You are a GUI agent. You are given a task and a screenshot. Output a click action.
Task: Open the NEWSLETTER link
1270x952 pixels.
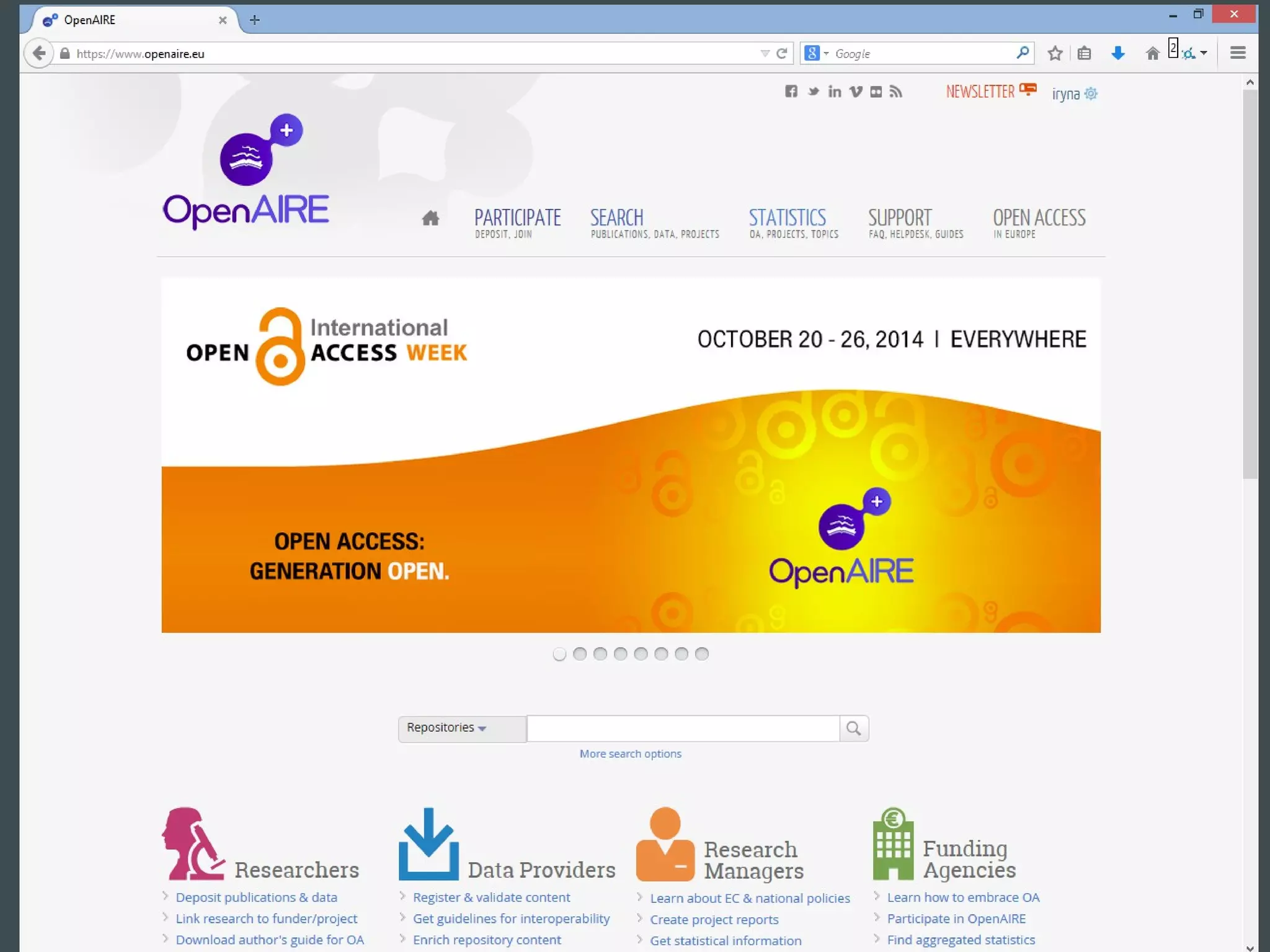click(x=980, y=92)
